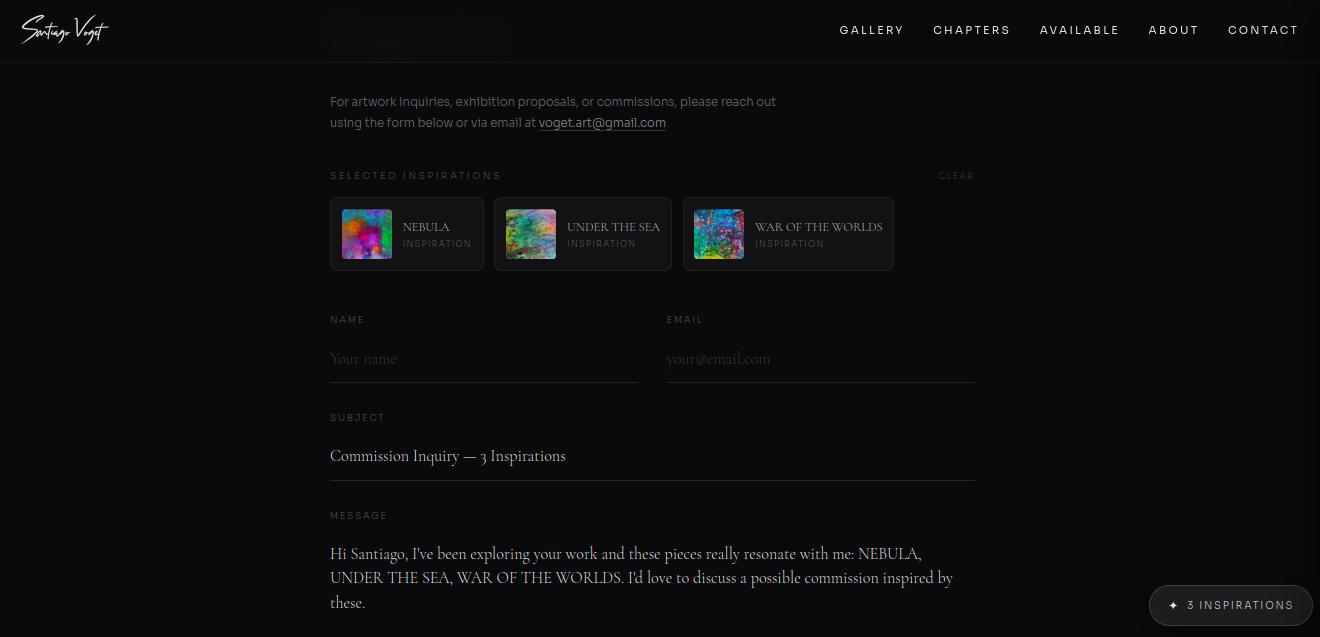Screen dimensions: 1320x637
Task: Click the Santiago Voget signature logo
Action: [x=64, y=31]
